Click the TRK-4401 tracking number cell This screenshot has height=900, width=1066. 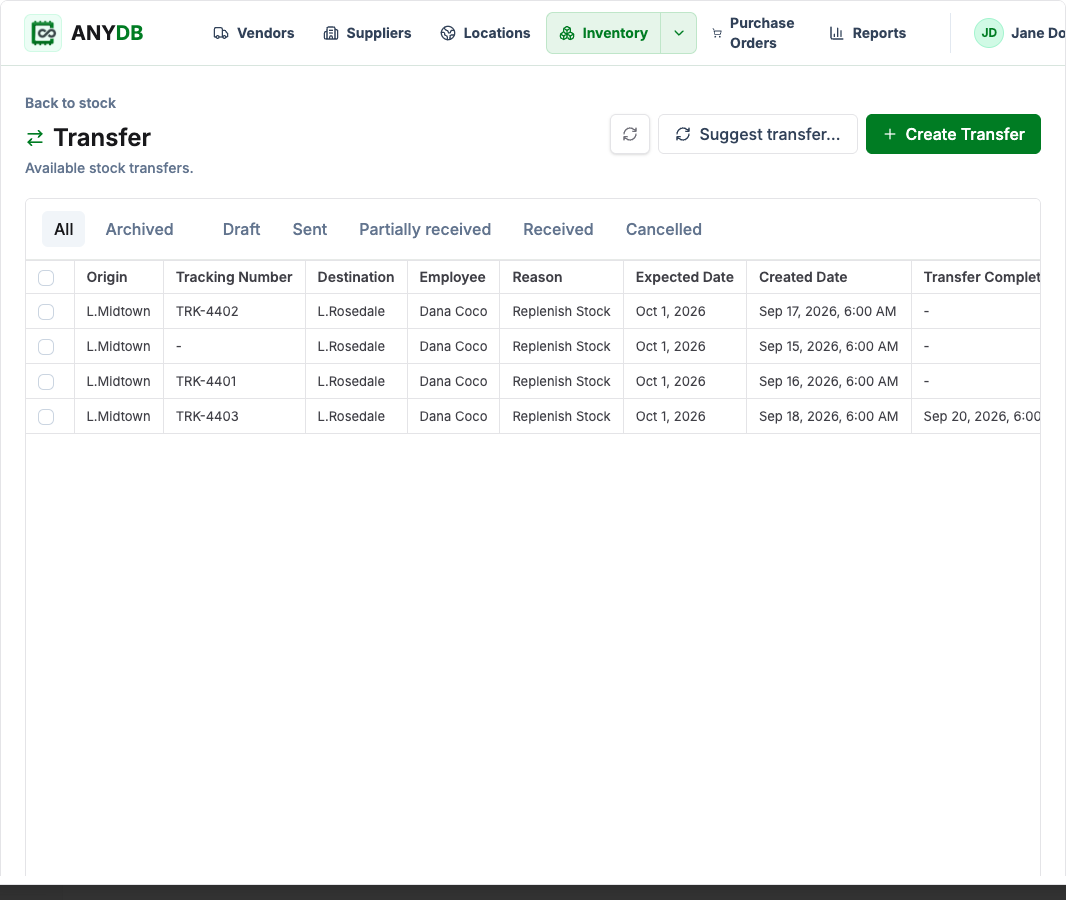click(x=235, y=381)
